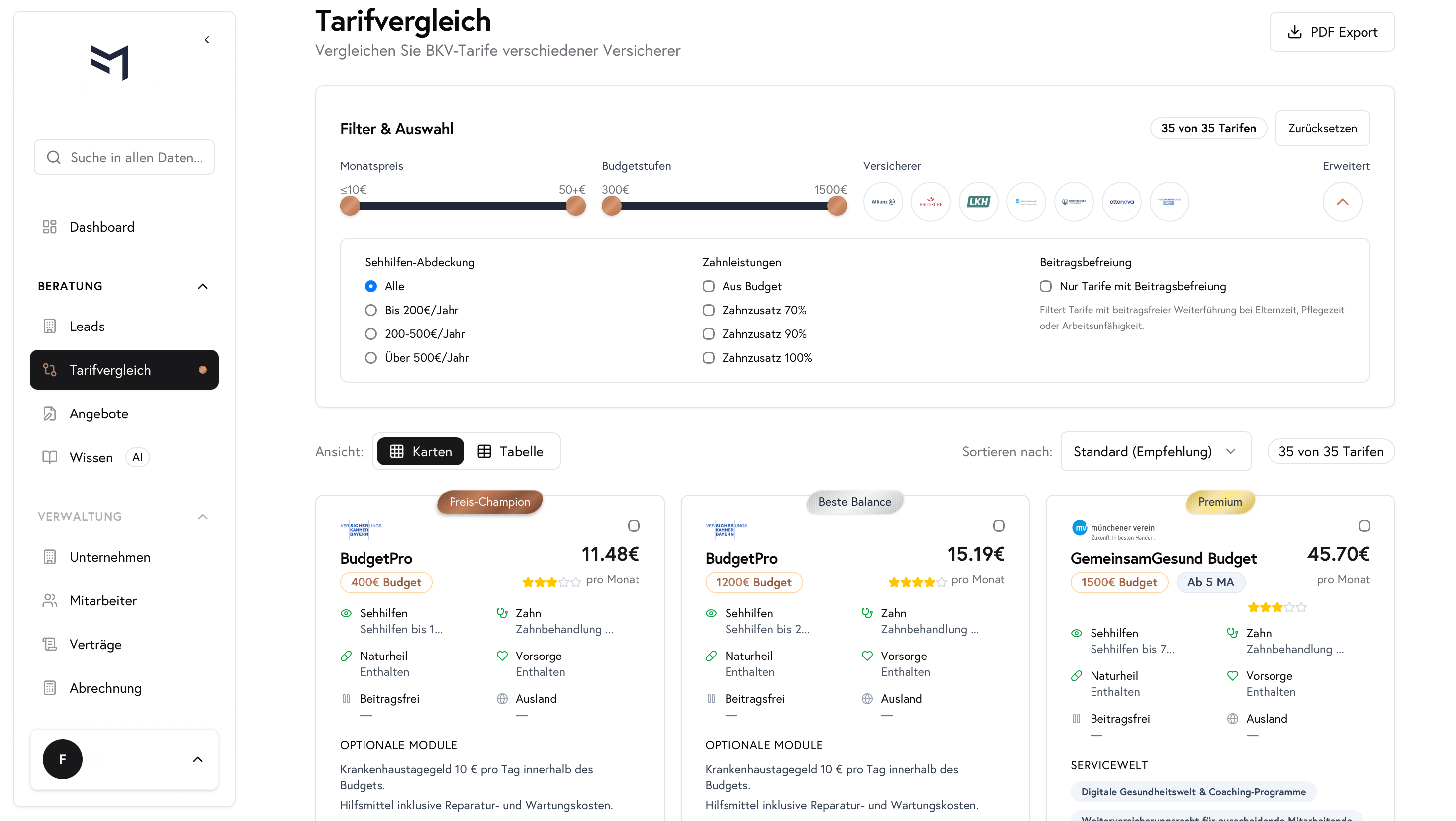Select the LKH insurer filter icon
This screenshot has width=1456, height=821.
978,202
